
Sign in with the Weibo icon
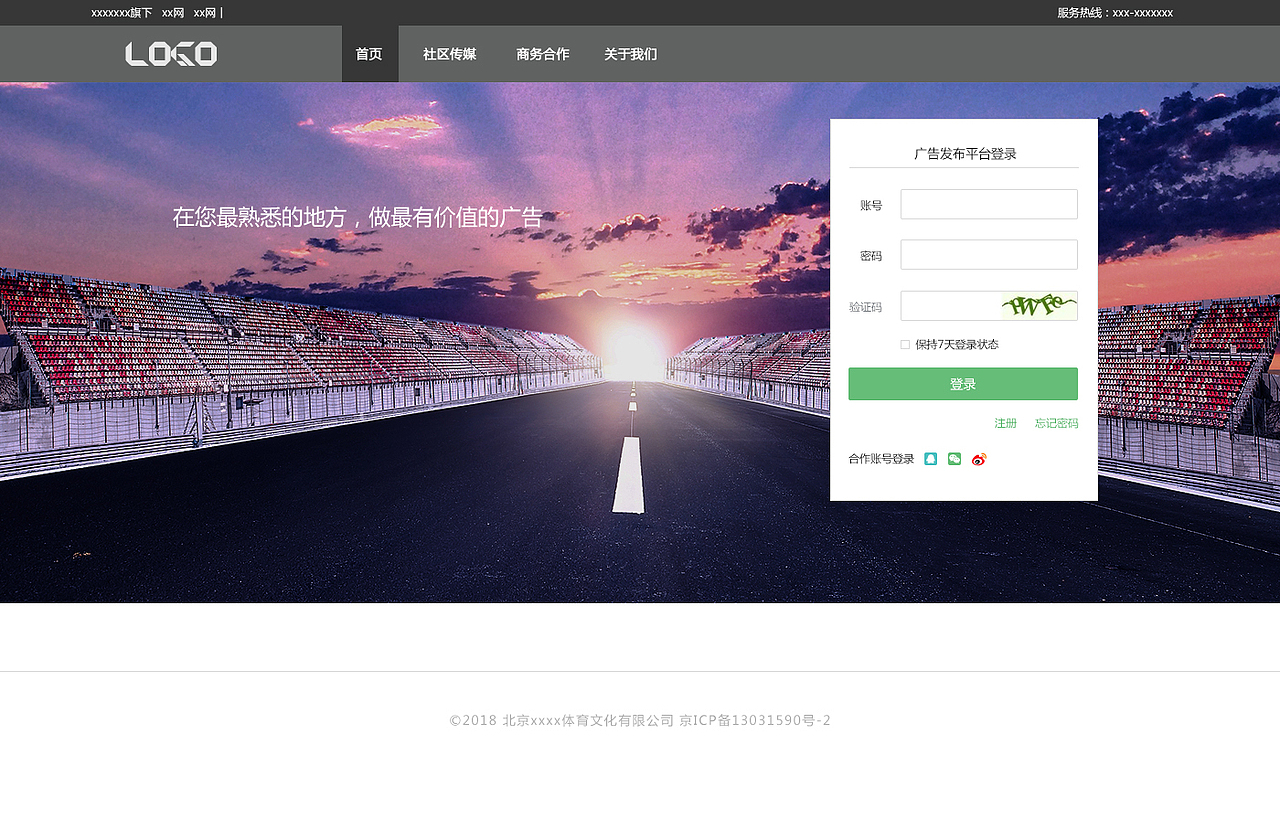(978, 458)
